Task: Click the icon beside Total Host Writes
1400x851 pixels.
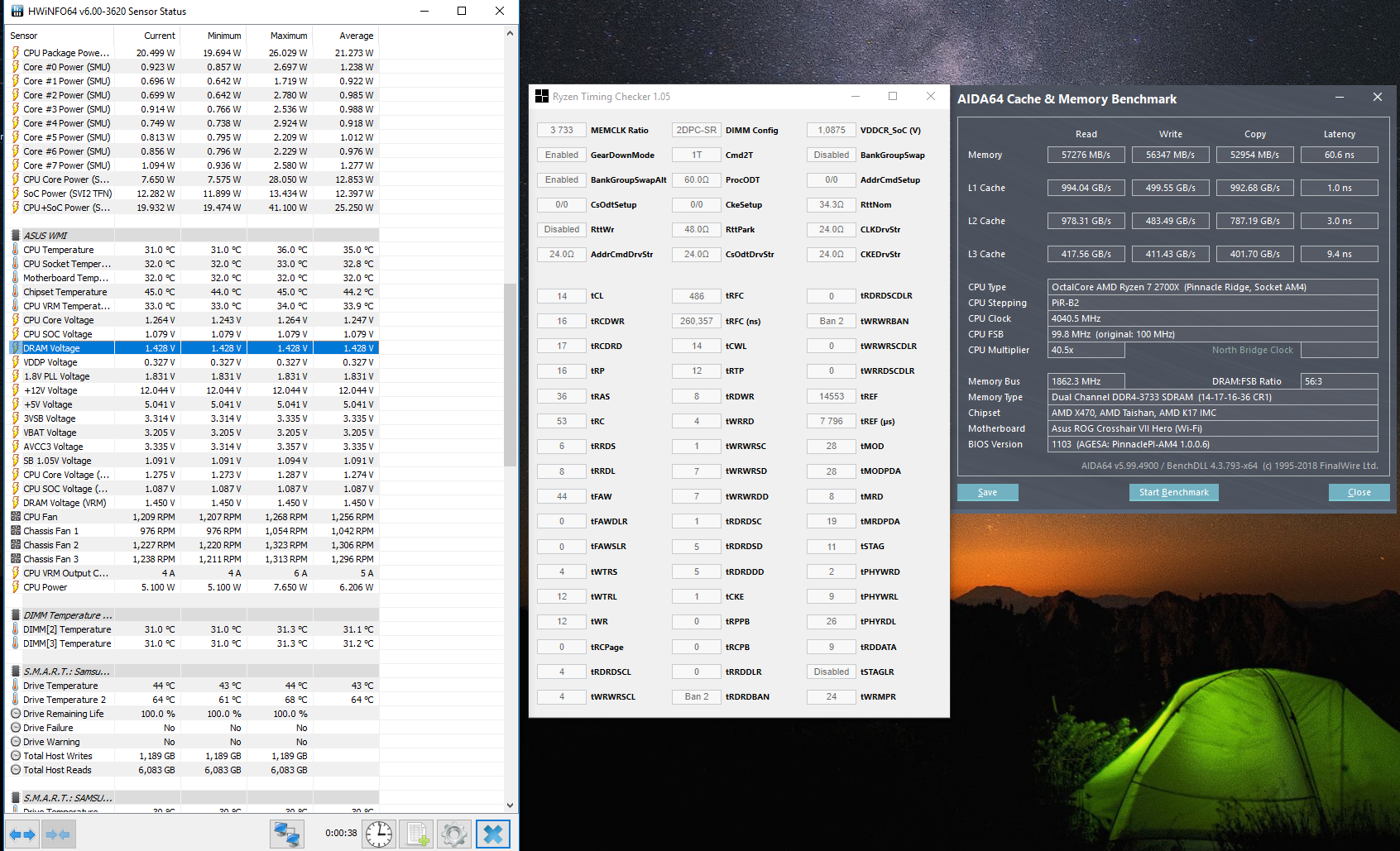Action: 16,756
